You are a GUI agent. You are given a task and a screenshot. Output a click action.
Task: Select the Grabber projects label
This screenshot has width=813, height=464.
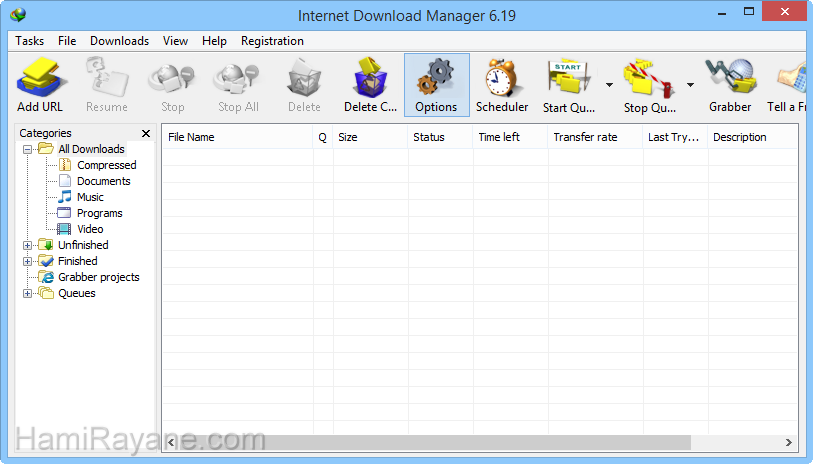pyautogui.click(x=99, y=277)
